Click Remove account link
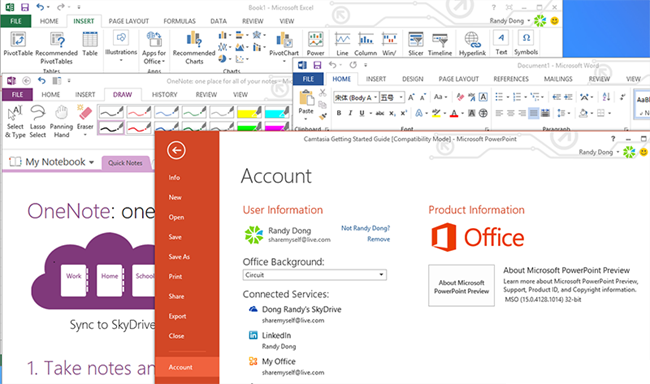This screenshot has height=384, width=650. click(x=378, y=239)
